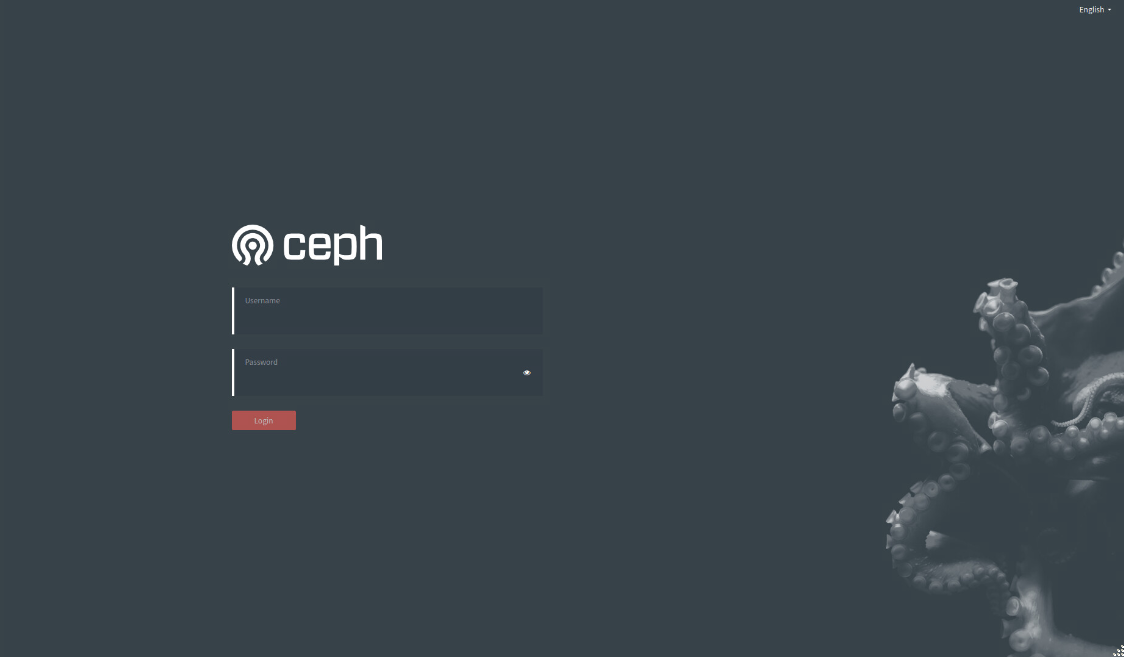
Task: Click the white accent bar of Username field
Action: 233,311
